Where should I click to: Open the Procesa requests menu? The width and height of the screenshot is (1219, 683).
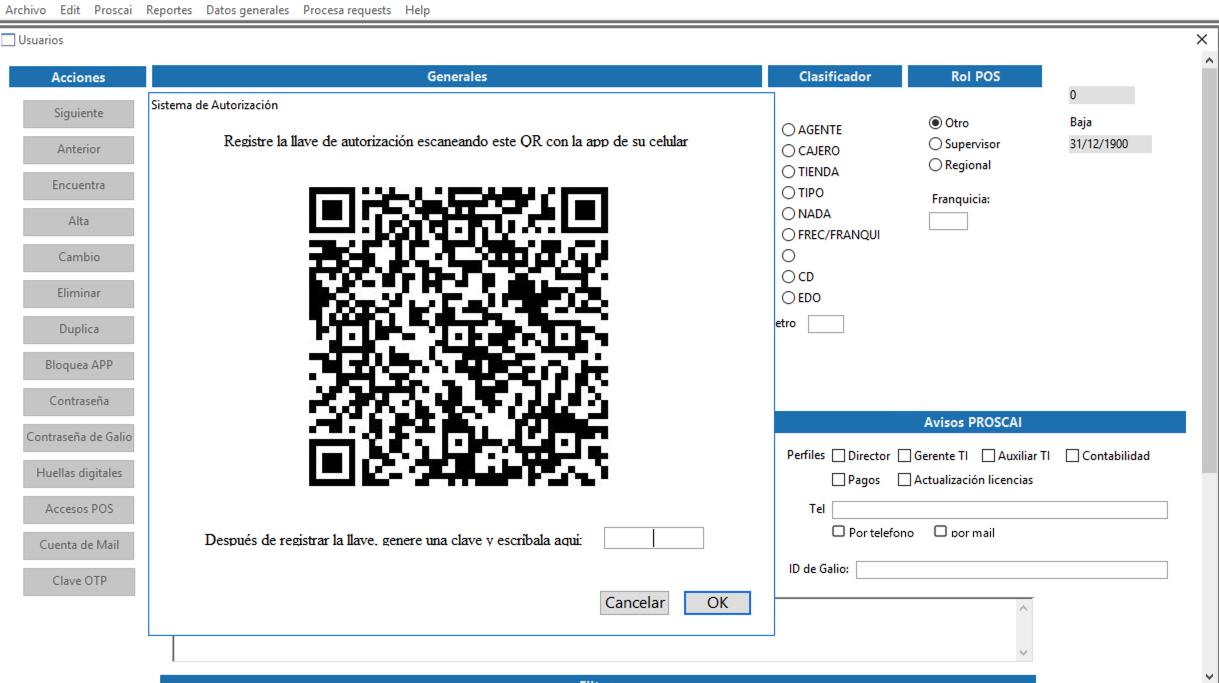tap(347, 10)
